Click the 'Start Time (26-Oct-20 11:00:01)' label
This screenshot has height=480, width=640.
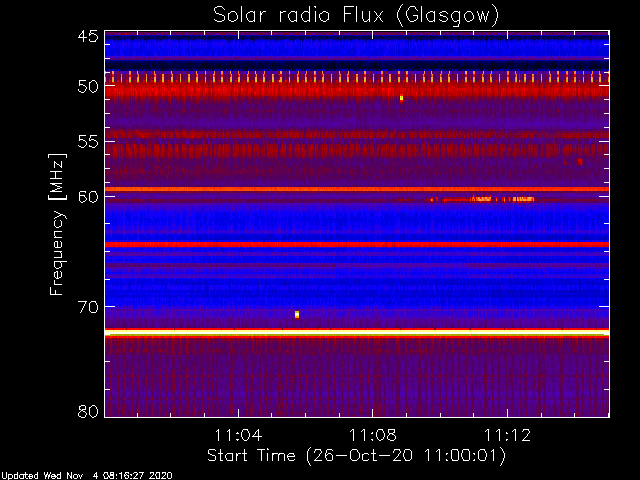(356, 456)
